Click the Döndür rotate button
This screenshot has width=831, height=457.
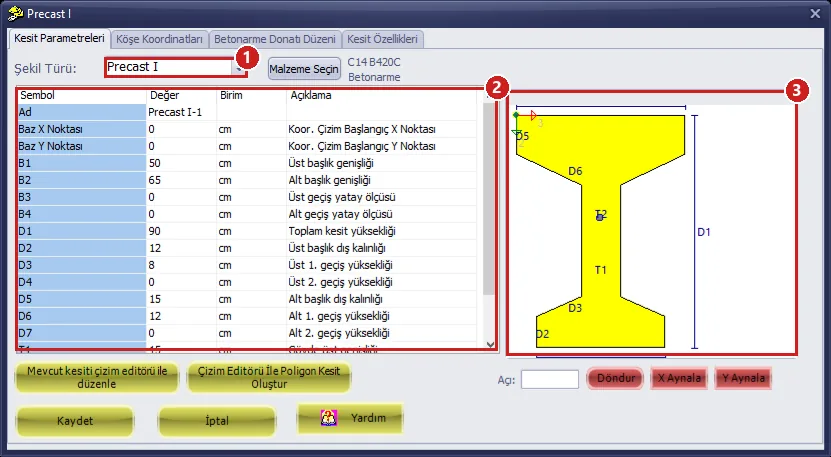click(615, 379)
